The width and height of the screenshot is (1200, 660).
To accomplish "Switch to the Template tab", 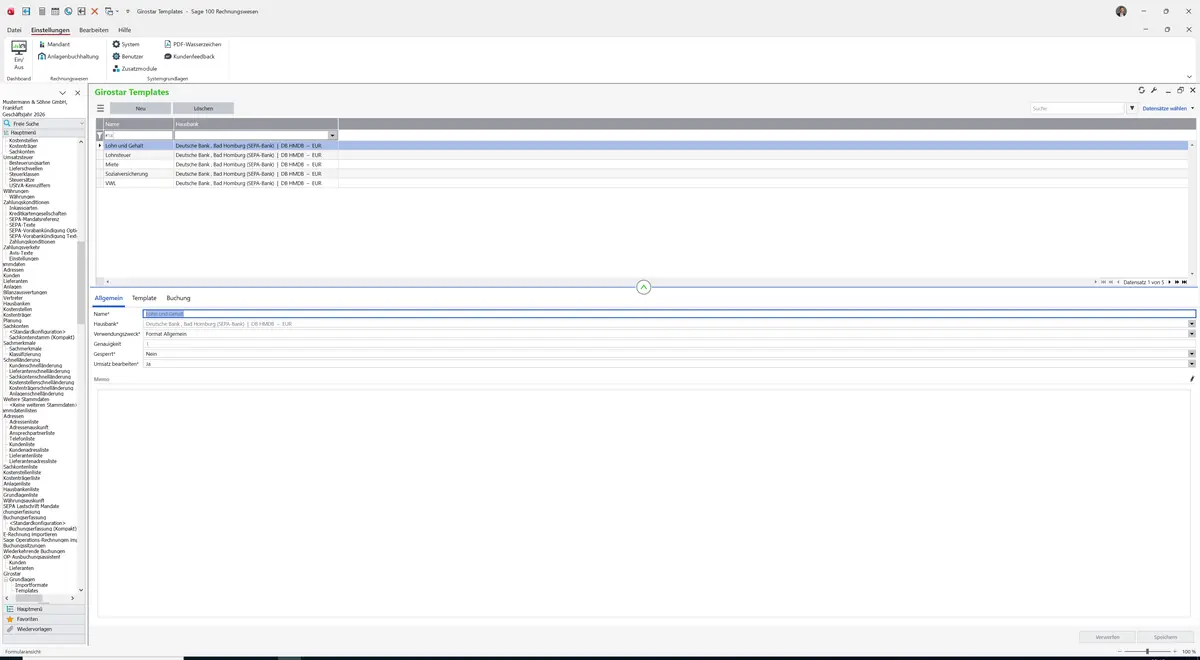I will tap(144, 298).
